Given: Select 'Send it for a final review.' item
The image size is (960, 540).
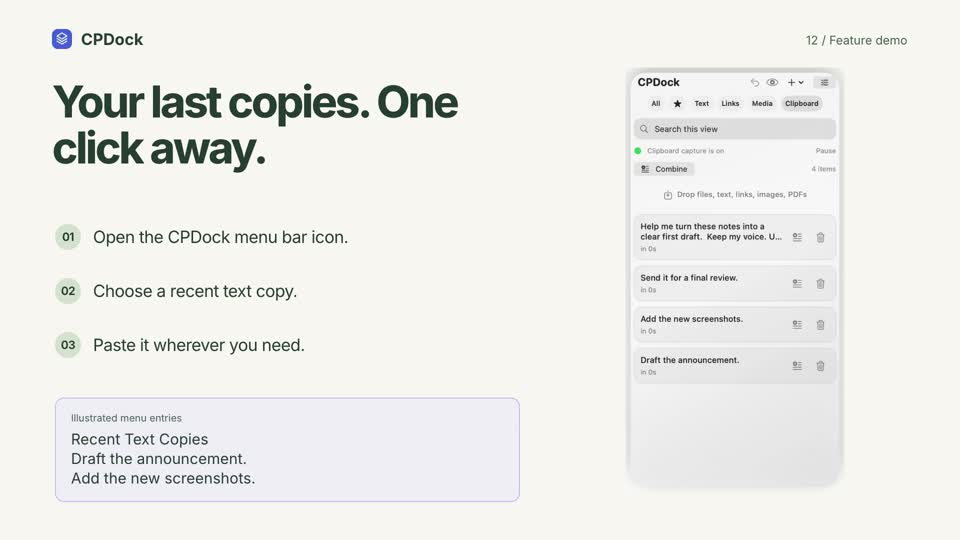Looking at the screenshot, I should tap(735, 283).
